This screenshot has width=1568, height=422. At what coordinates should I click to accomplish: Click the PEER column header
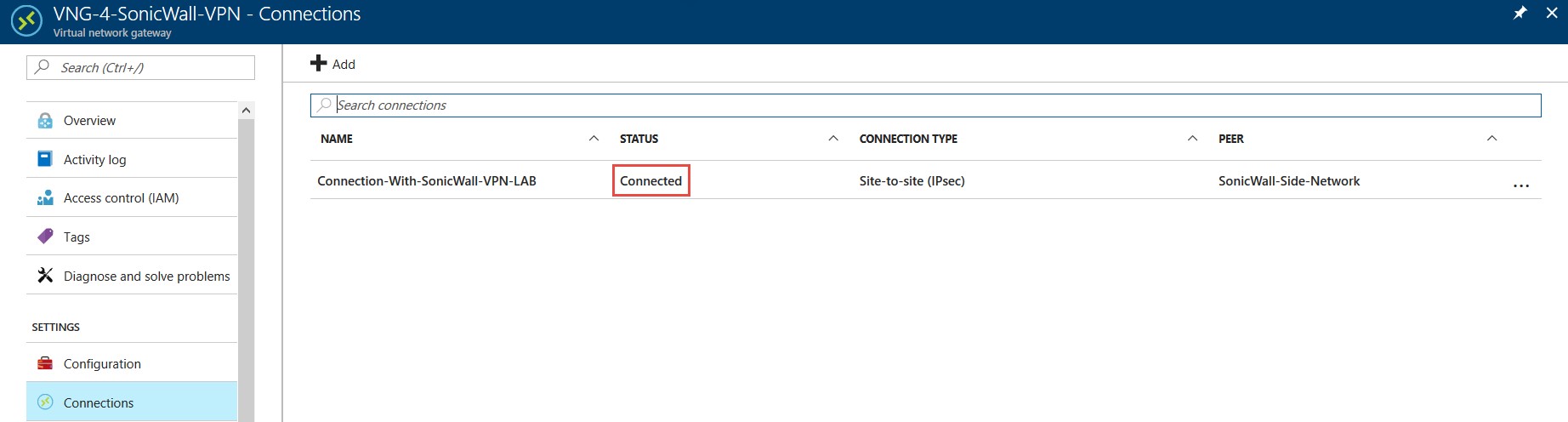click(1230, 139)
